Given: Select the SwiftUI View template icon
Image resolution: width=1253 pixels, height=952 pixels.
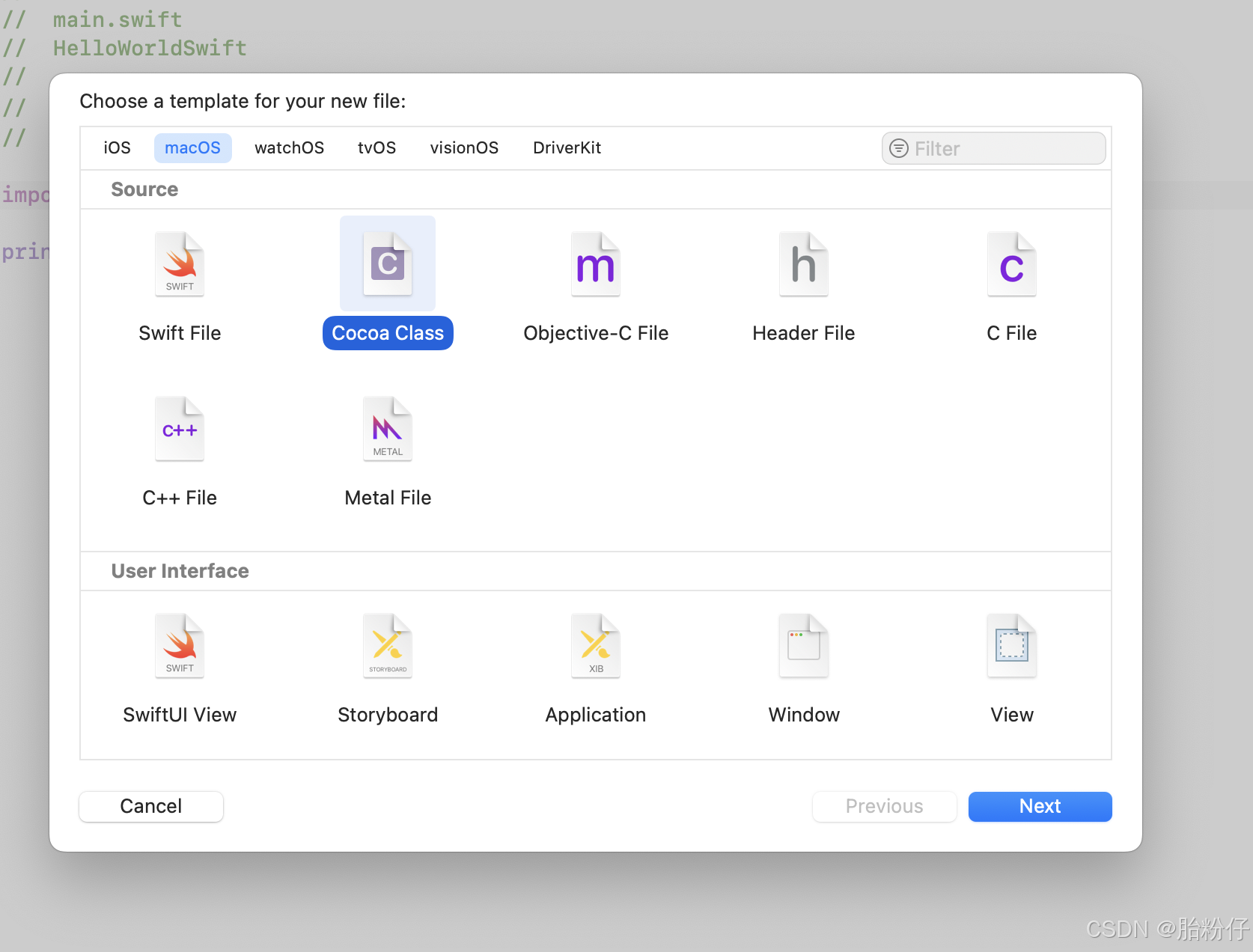Looking at the screenshot, I should point(180,646).
